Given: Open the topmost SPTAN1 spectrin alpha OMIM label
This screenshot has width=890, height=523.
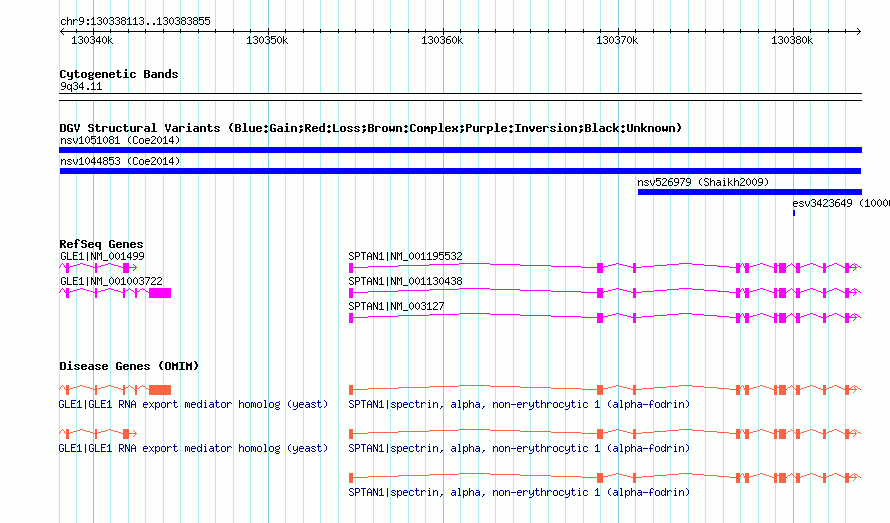Looking at the screenshot, I should coord(519,404).
